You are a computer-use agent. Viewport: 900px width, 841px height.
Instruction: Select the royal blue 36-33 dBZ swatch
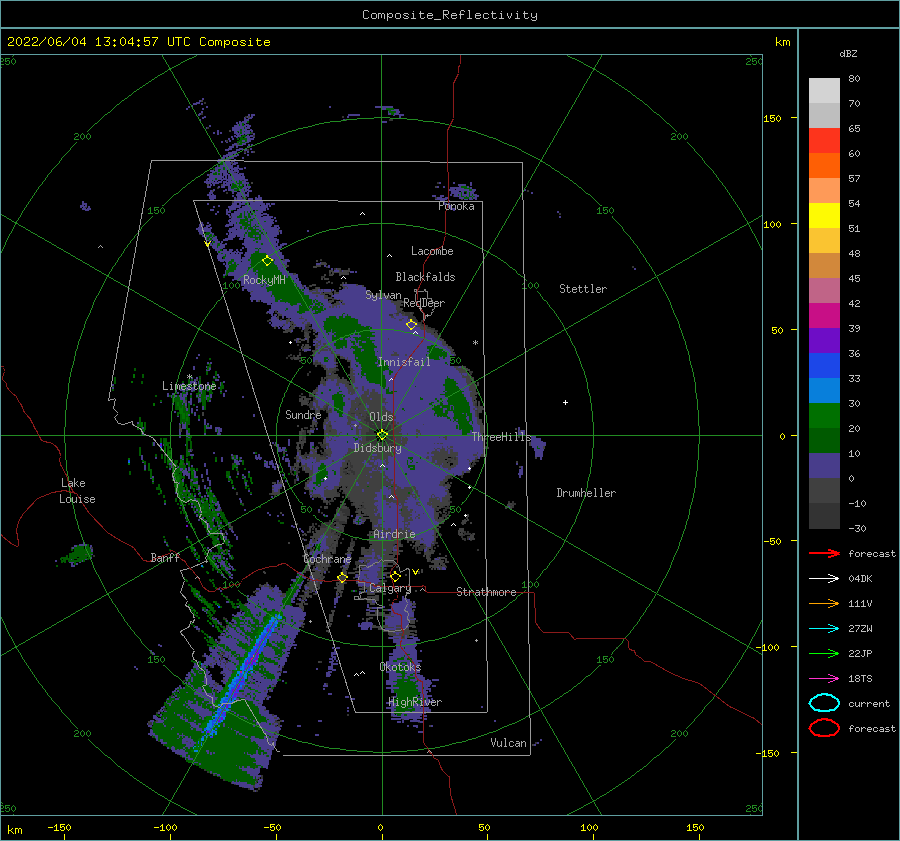824,366
